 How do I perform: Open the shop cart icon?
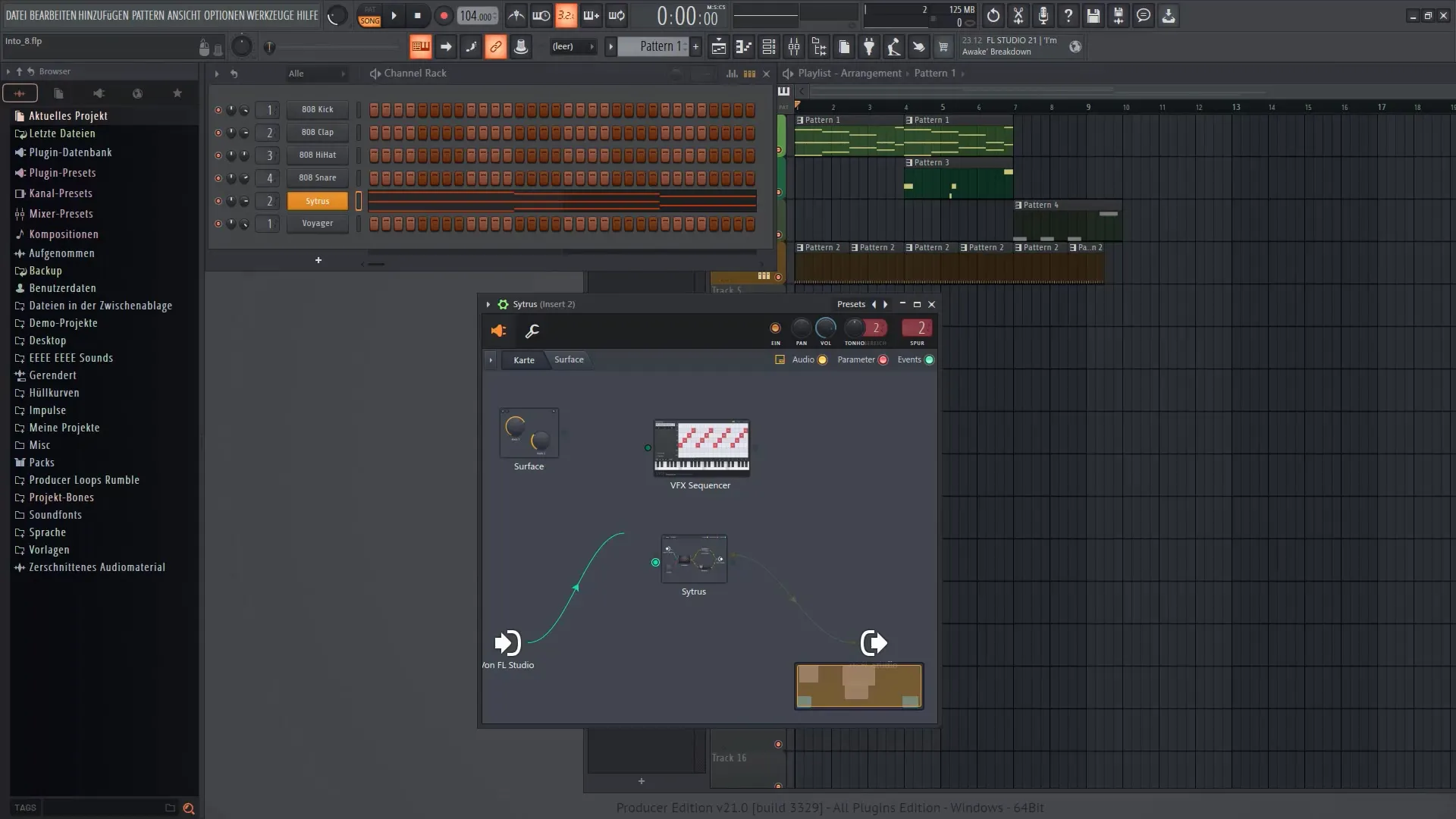point(943,47)
